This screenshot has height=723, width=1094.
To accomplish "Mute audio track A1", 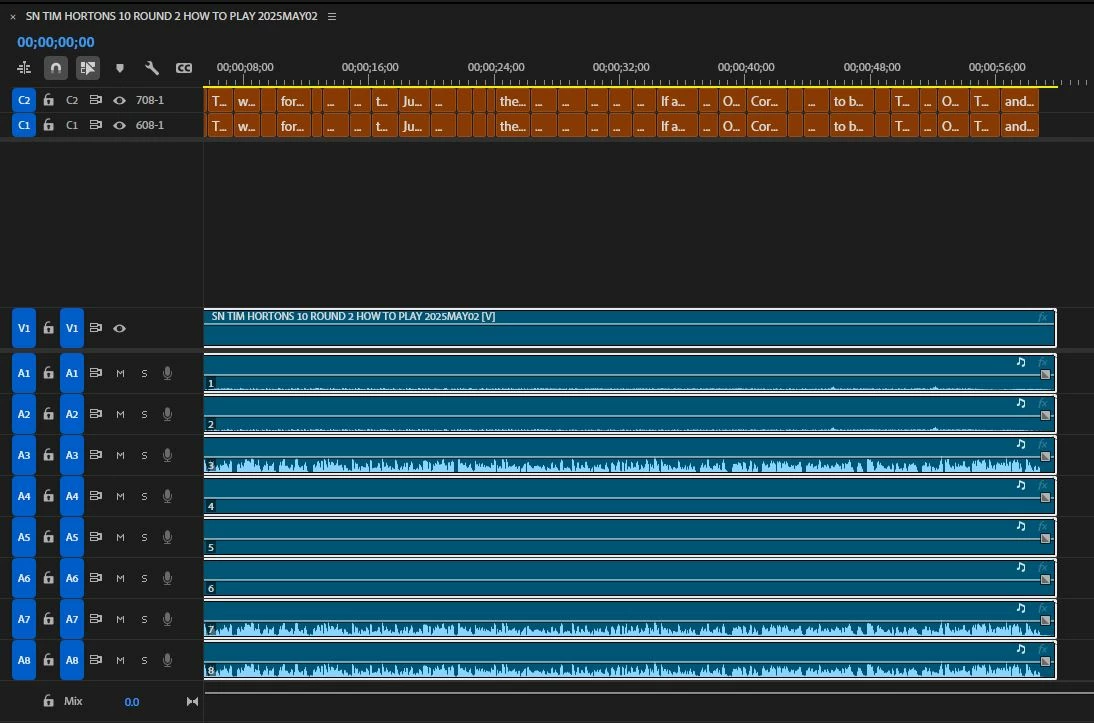I will pyautogui.click(x=120, y=373).
